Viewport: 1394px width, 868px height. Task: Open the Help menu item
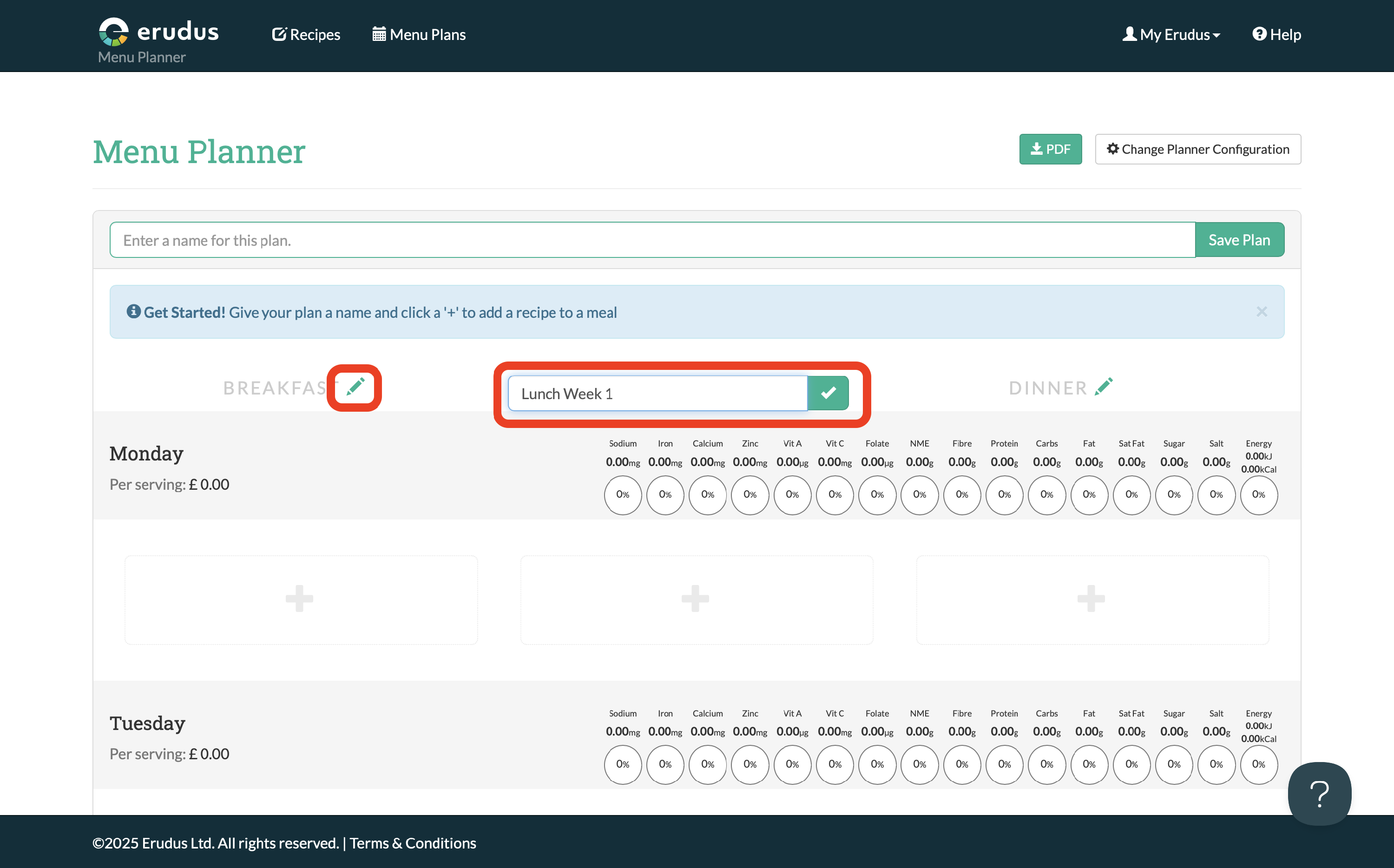tap(1276, 34)
